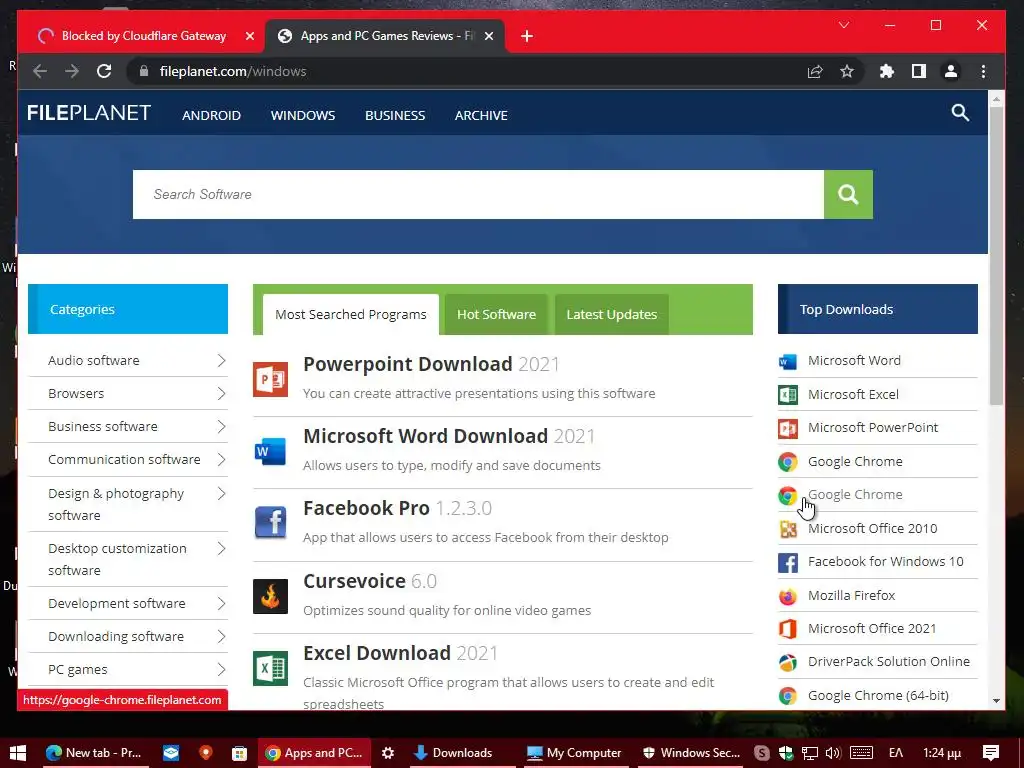1024x768 pixels.
Task: Switch to Hot Software tab
Action: point(496,315)
